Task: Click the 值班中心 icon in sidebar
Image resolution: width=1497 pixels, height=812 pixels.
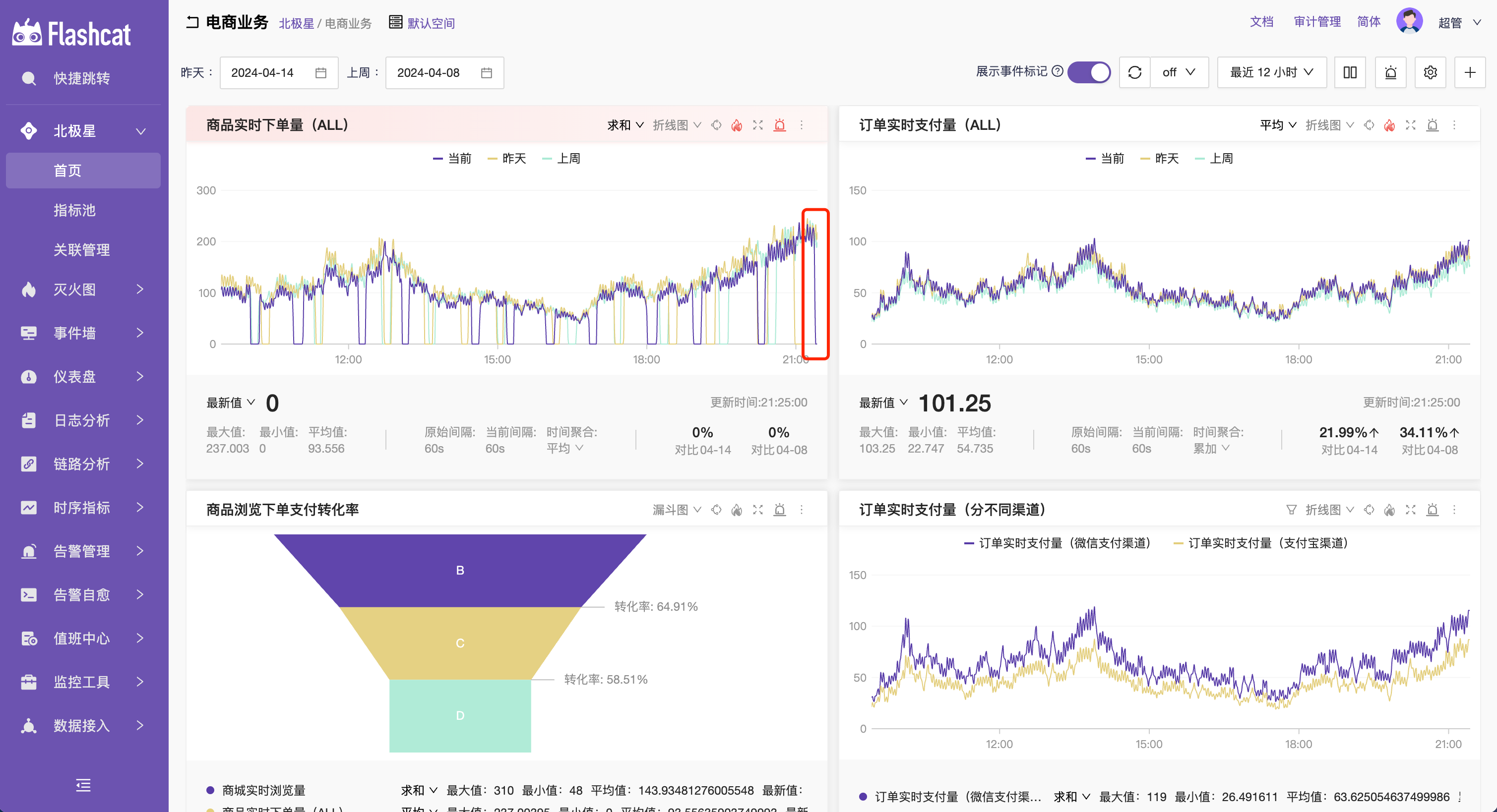Action: pos(27,637)
